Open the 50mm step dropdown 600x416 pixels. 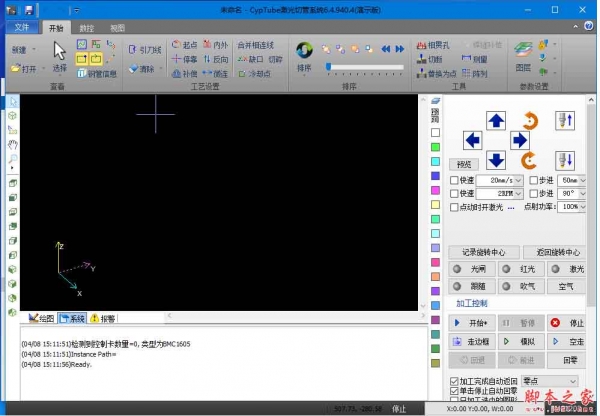coord(583,180)
